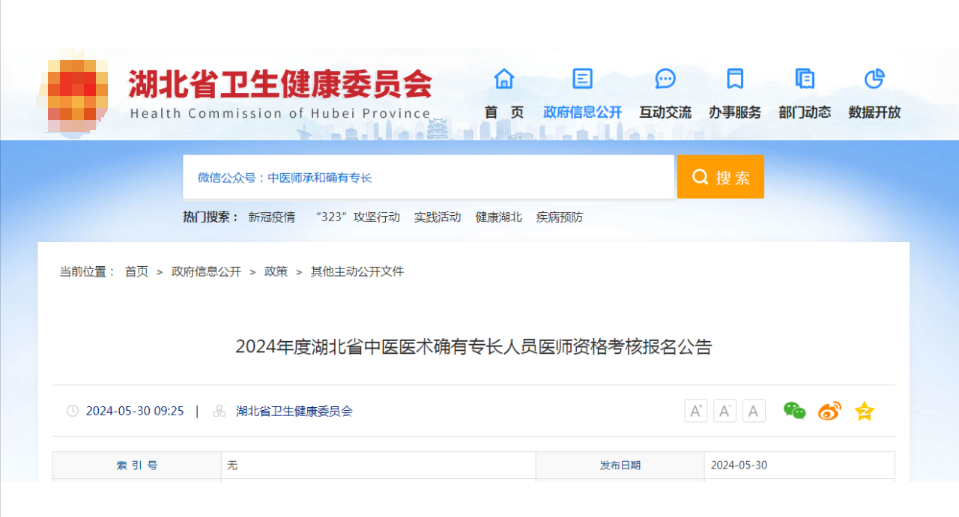Share article via WeChat icon
This screenshot has width=959, height=517.
click(x=794, y=411)
